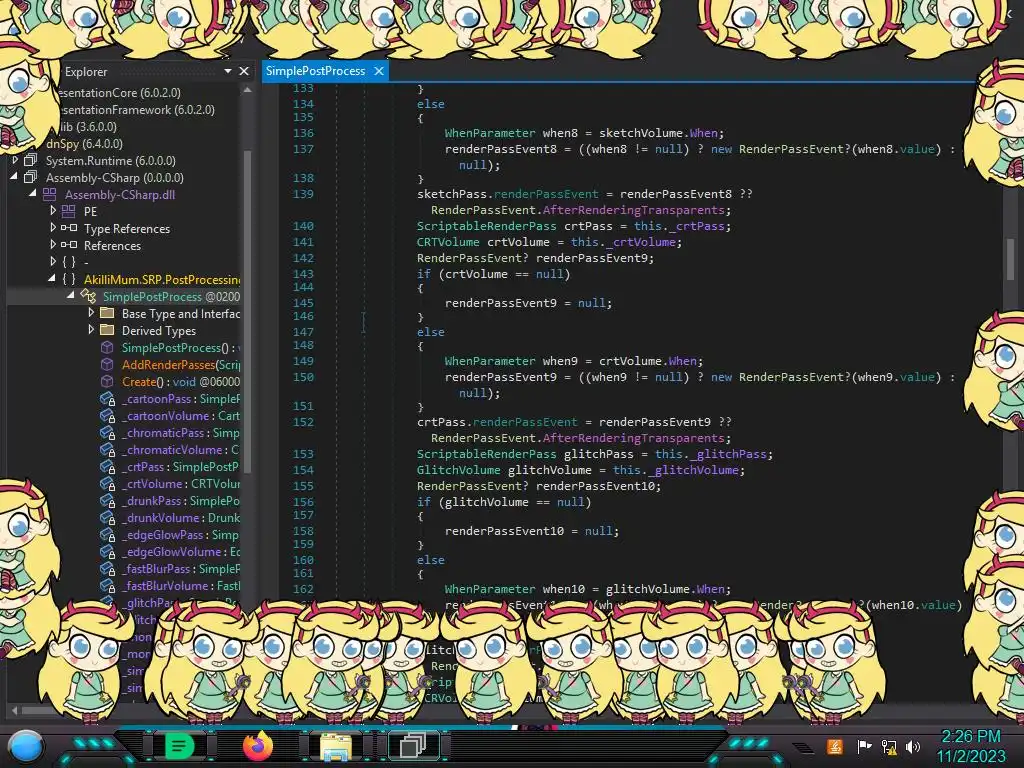The image size is (1024, 768).
Task: Click the volume speaker tray icon
Action: pos(912,746)
